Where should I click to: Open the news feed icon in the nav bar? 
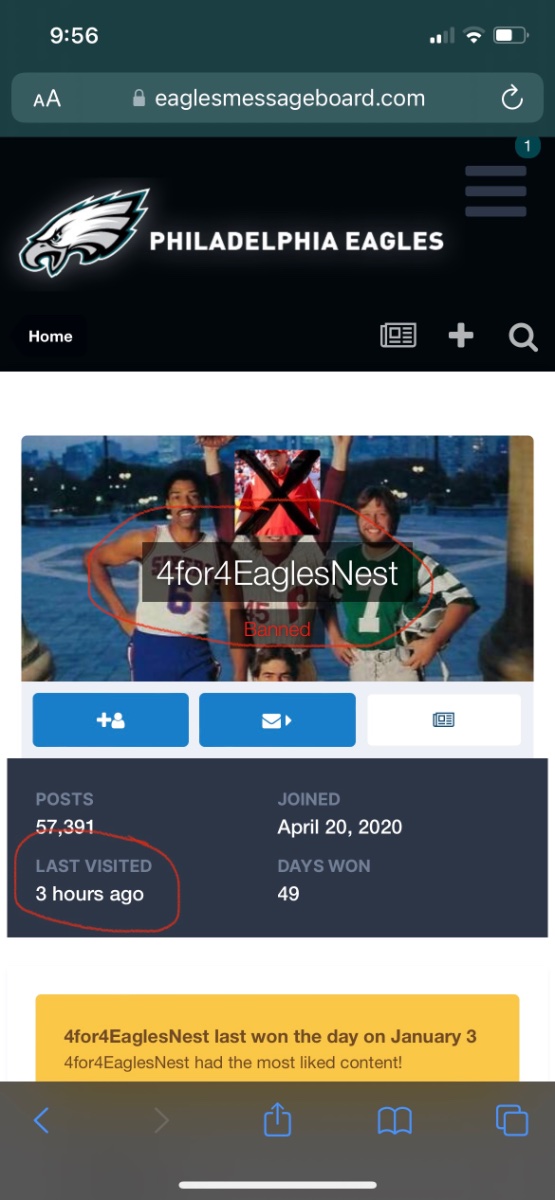(x=398, y=336)
